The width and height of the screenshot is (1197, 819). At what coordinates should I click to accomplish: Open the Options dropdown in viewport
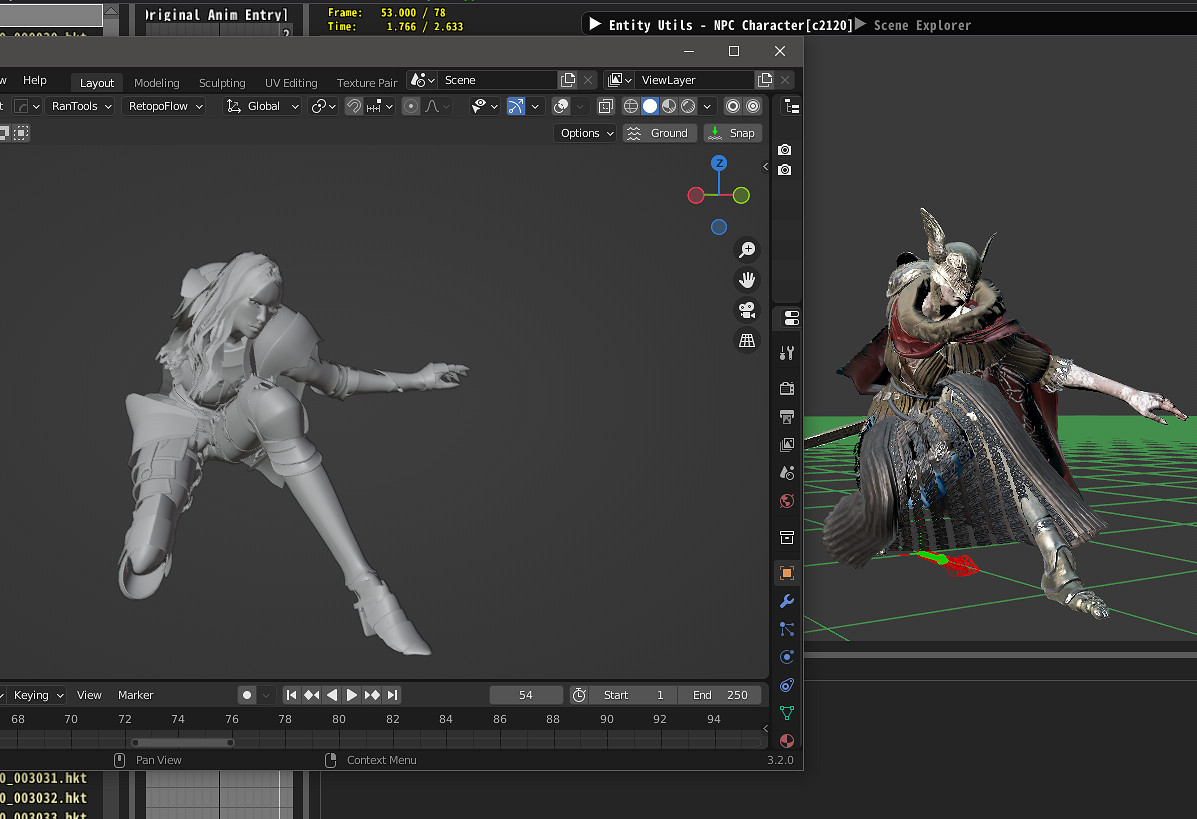pos(586,133)
